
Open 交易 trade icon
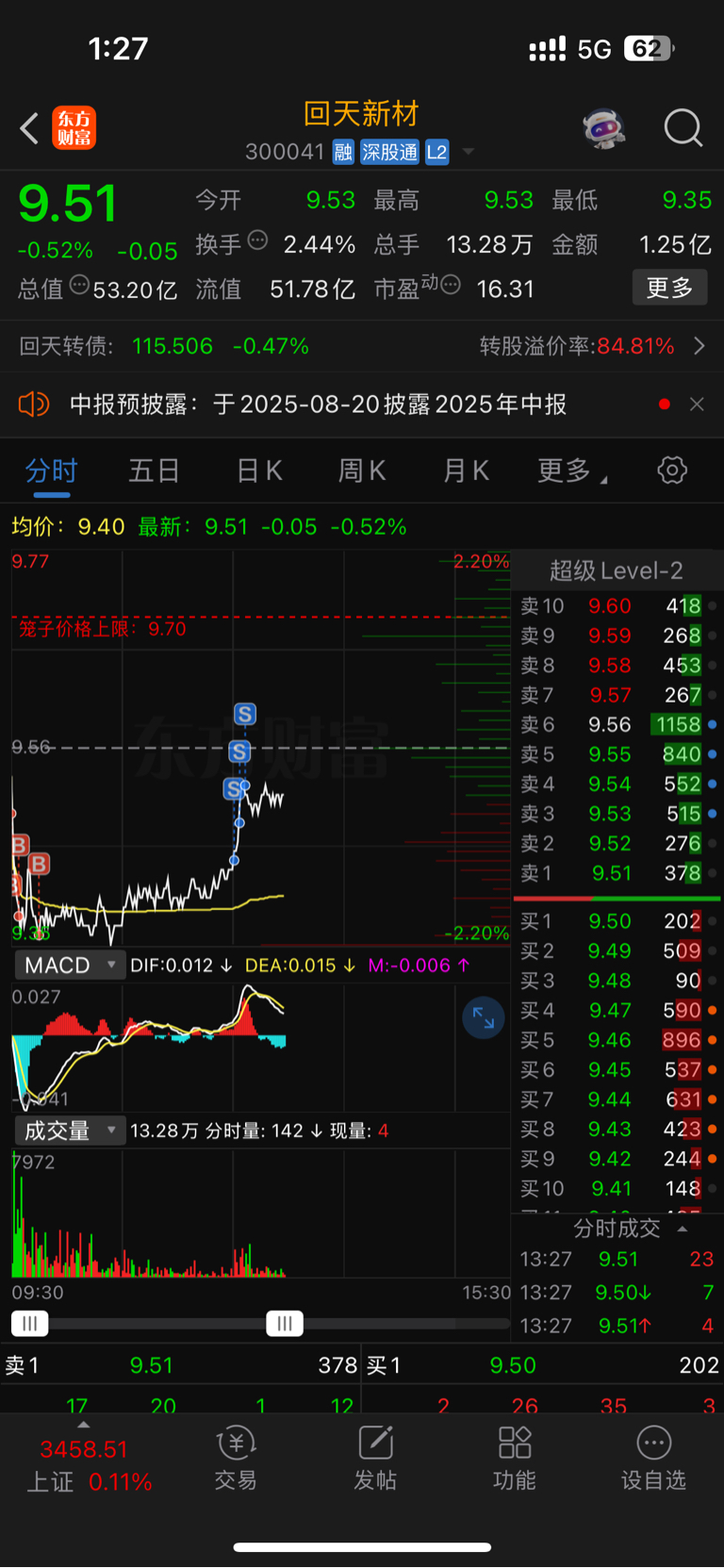pos(236,1459)
